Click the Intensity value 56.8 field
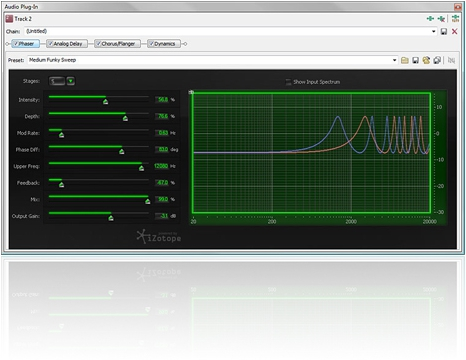 [x=162, y=100]
